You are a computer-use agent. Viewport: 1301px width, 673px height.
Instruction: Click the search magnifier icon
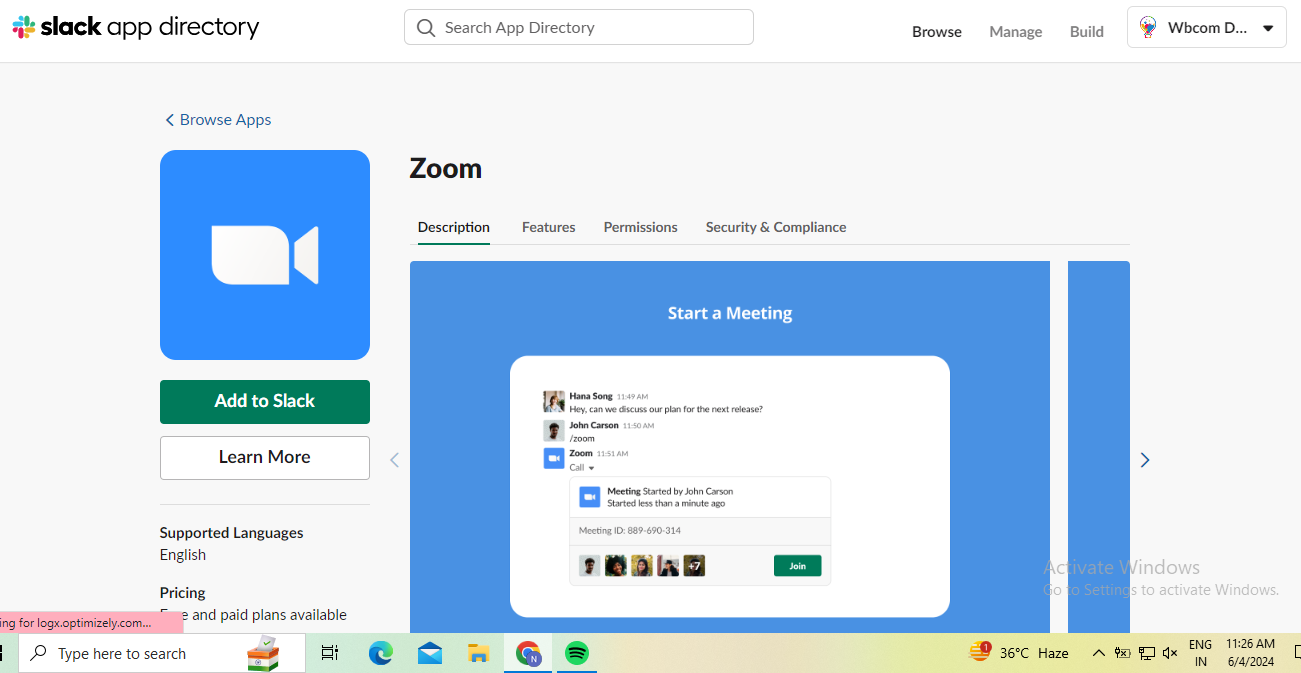click(426, 28)
